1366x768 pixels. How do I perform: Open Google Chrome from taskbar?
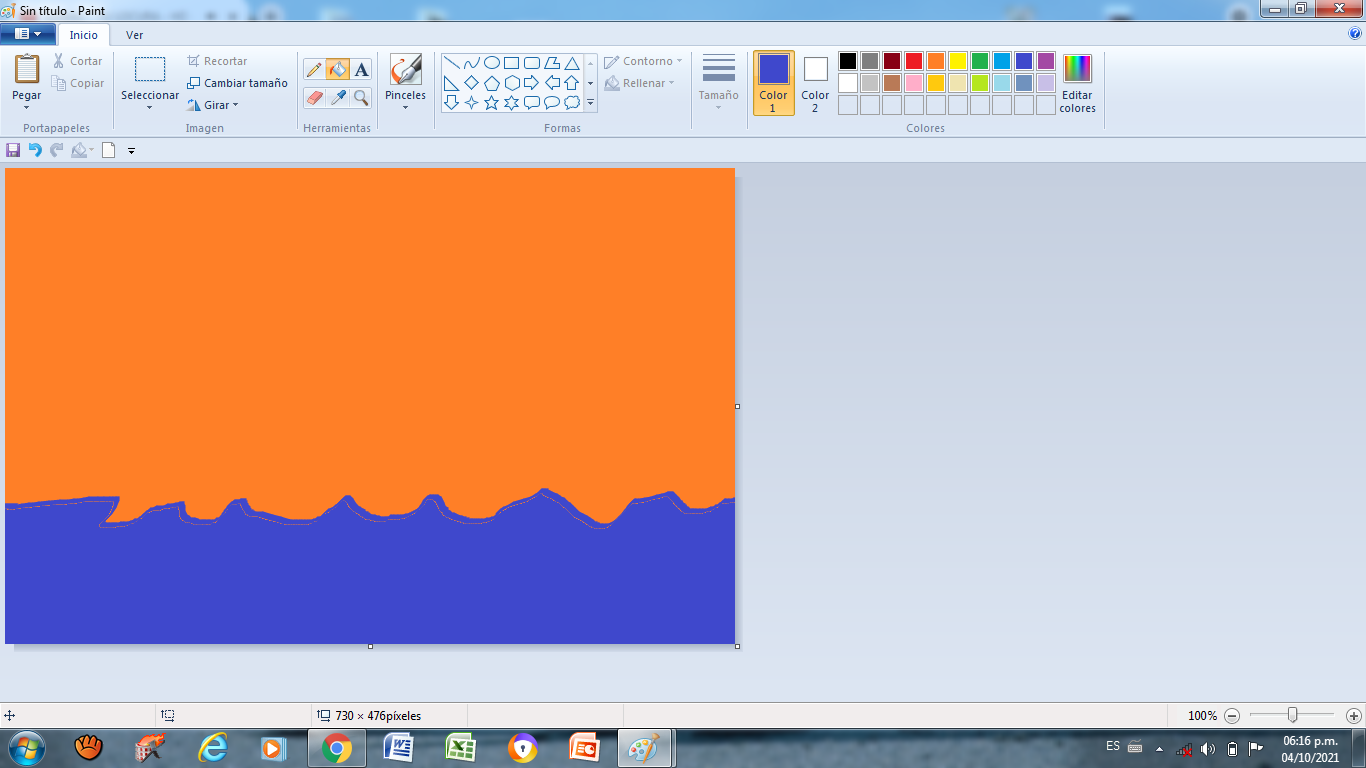336,748
